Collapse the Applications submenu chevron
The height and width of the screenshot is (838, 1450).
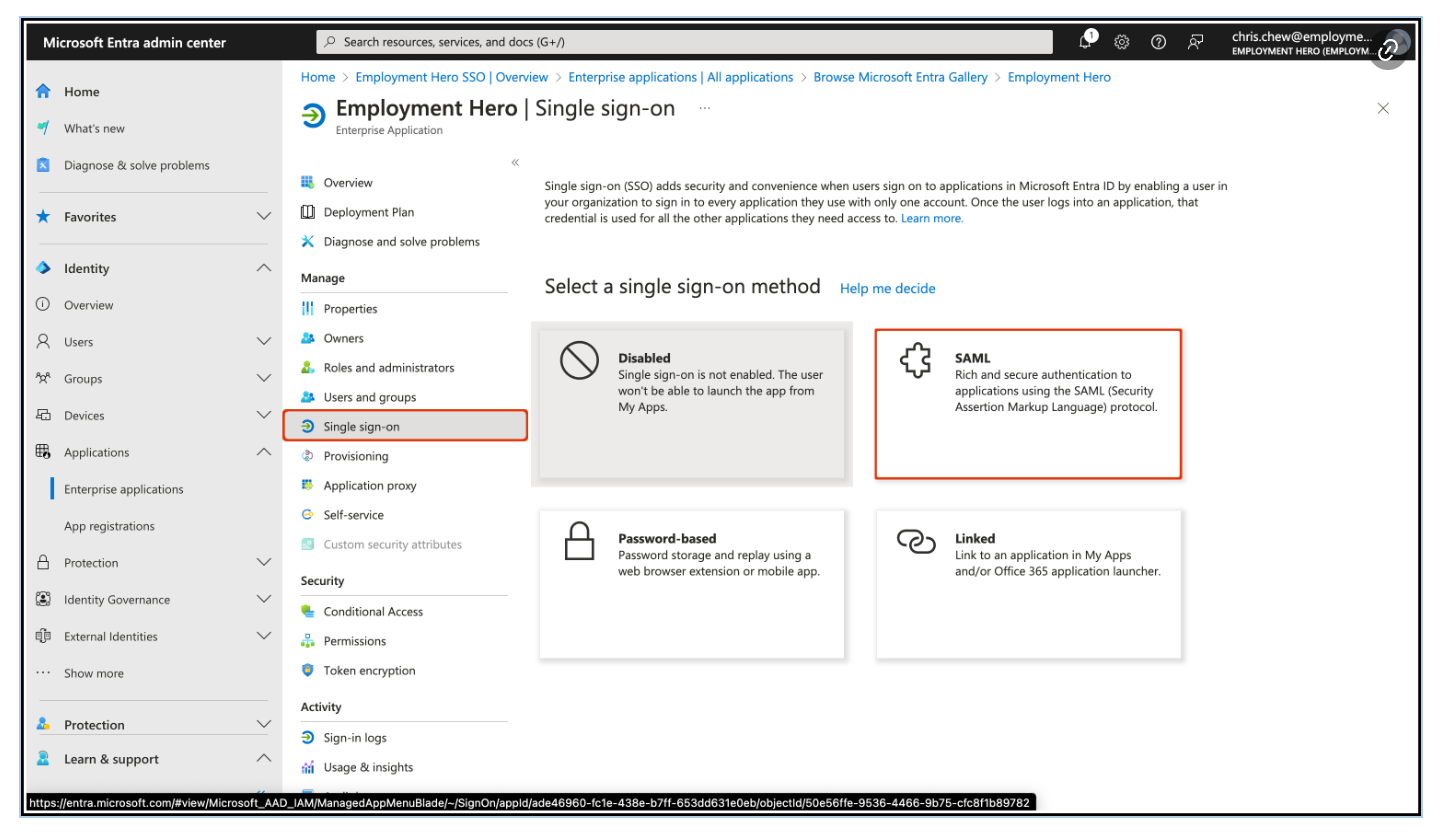click(264, 452)
